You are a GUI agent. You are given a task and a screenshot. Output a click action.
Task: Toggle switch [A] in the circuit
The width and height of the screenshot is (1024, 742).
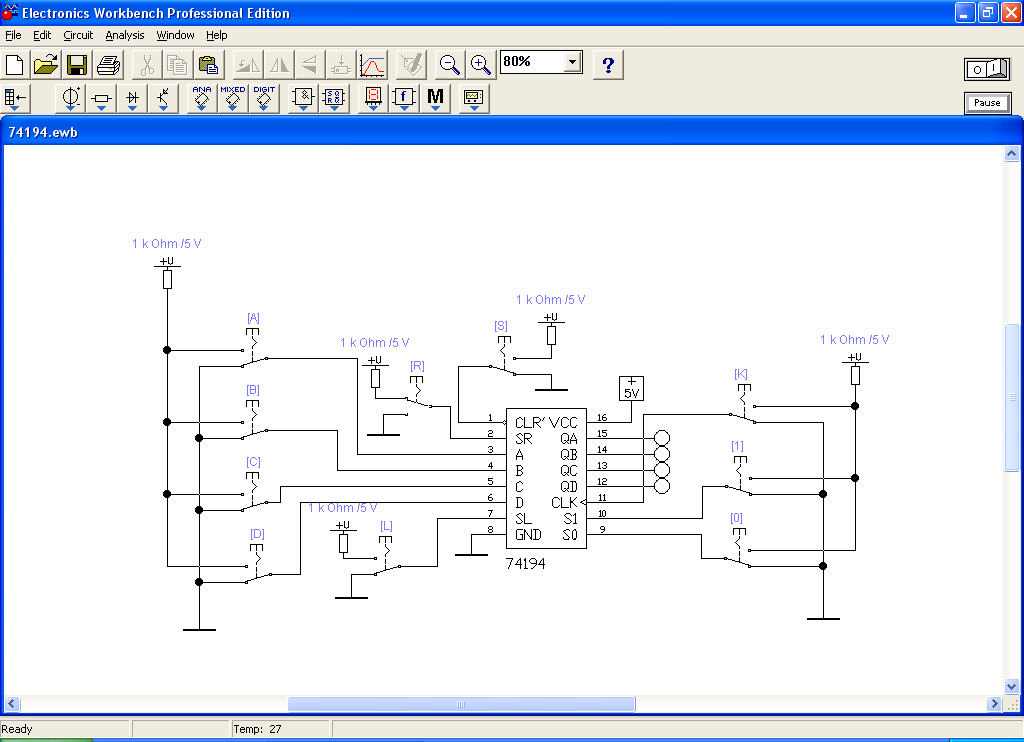point(253,346)
